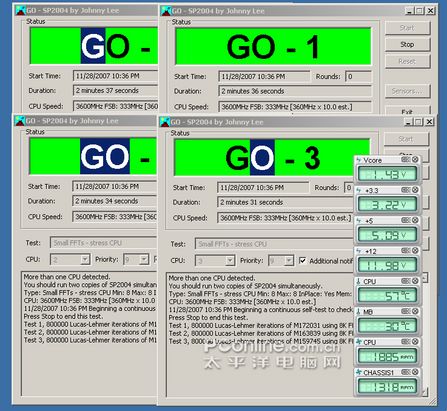Click CPU fan 1885 rpm display

pos(387,356)
